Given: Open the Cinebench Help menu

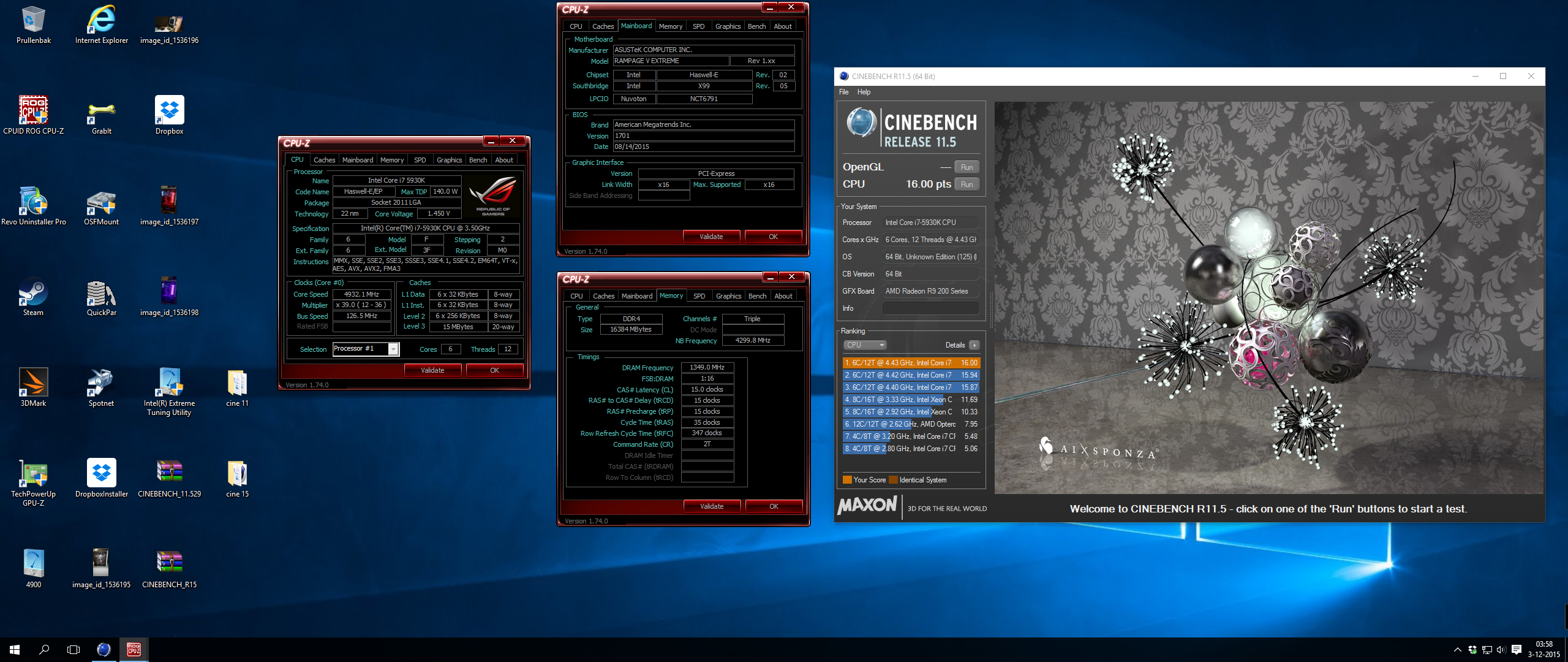Looking at the screenshot, I should click(x=864, y=92).
